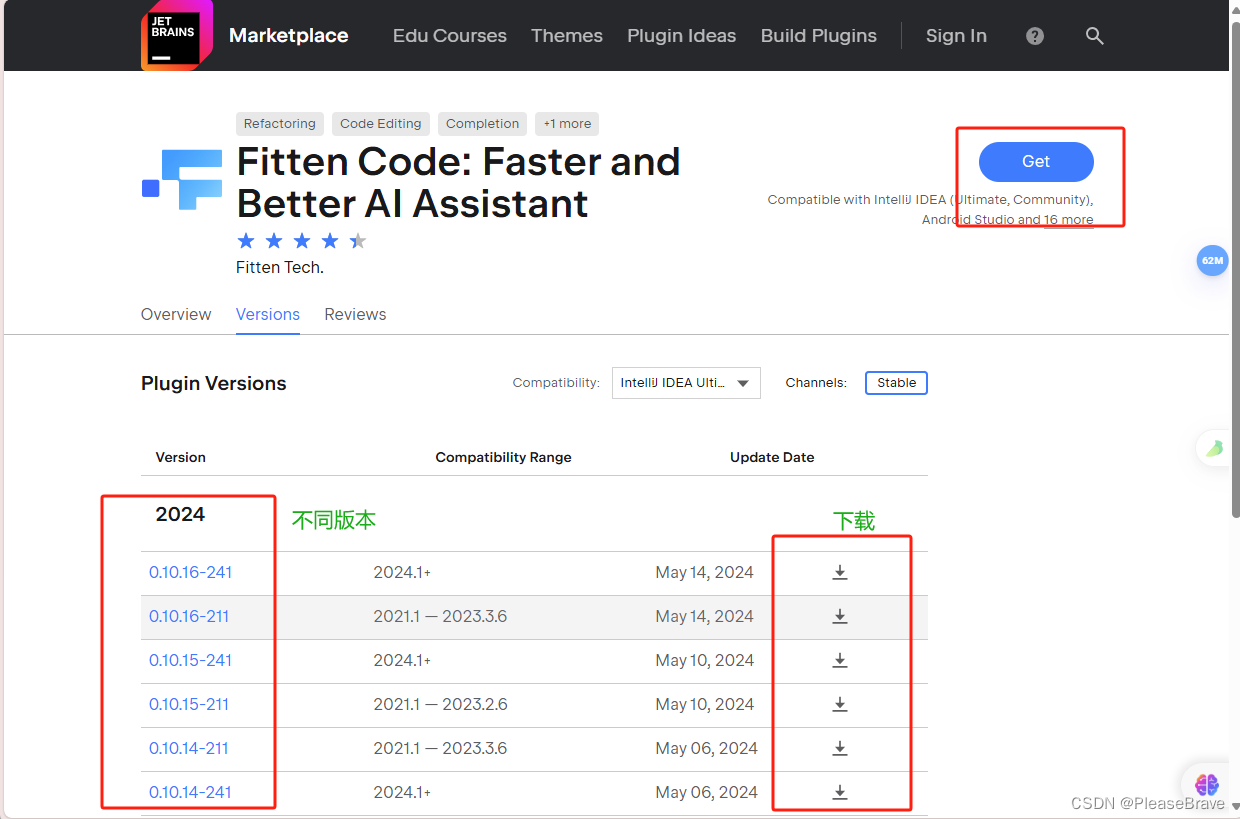Click the Code Editing tag

pos(381,124)
